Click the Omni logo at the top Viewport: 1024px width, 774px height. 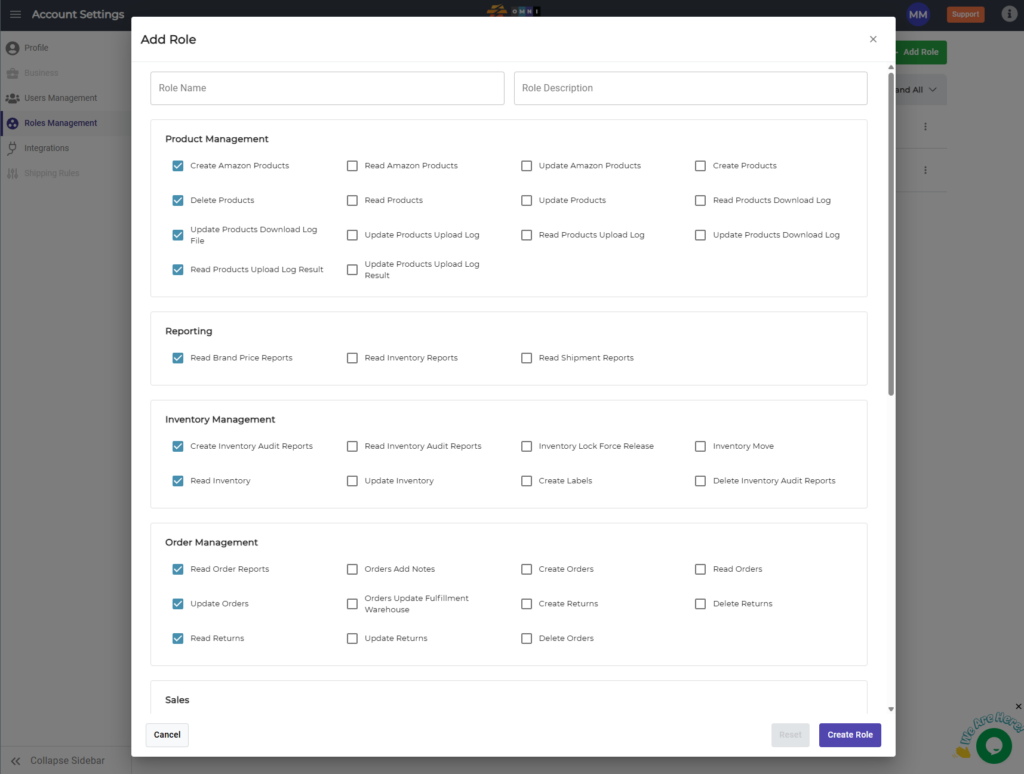pos(513,10)
